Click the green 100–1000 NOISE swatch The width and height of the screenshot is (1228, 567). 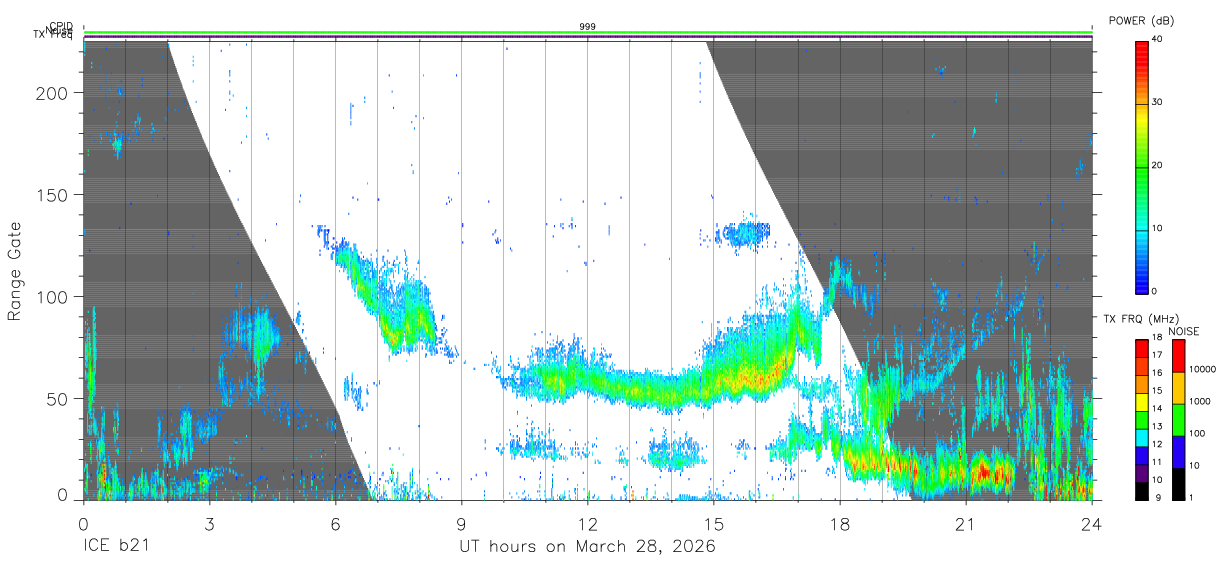tap(1179, 420)
